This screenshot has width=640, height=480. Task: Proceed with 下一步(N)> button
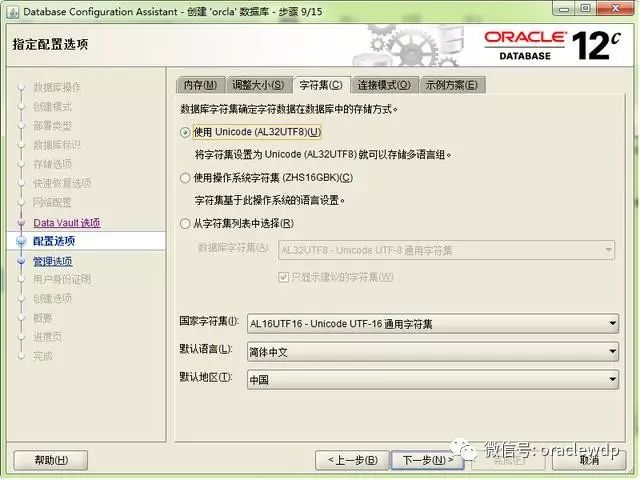[428, 460]
